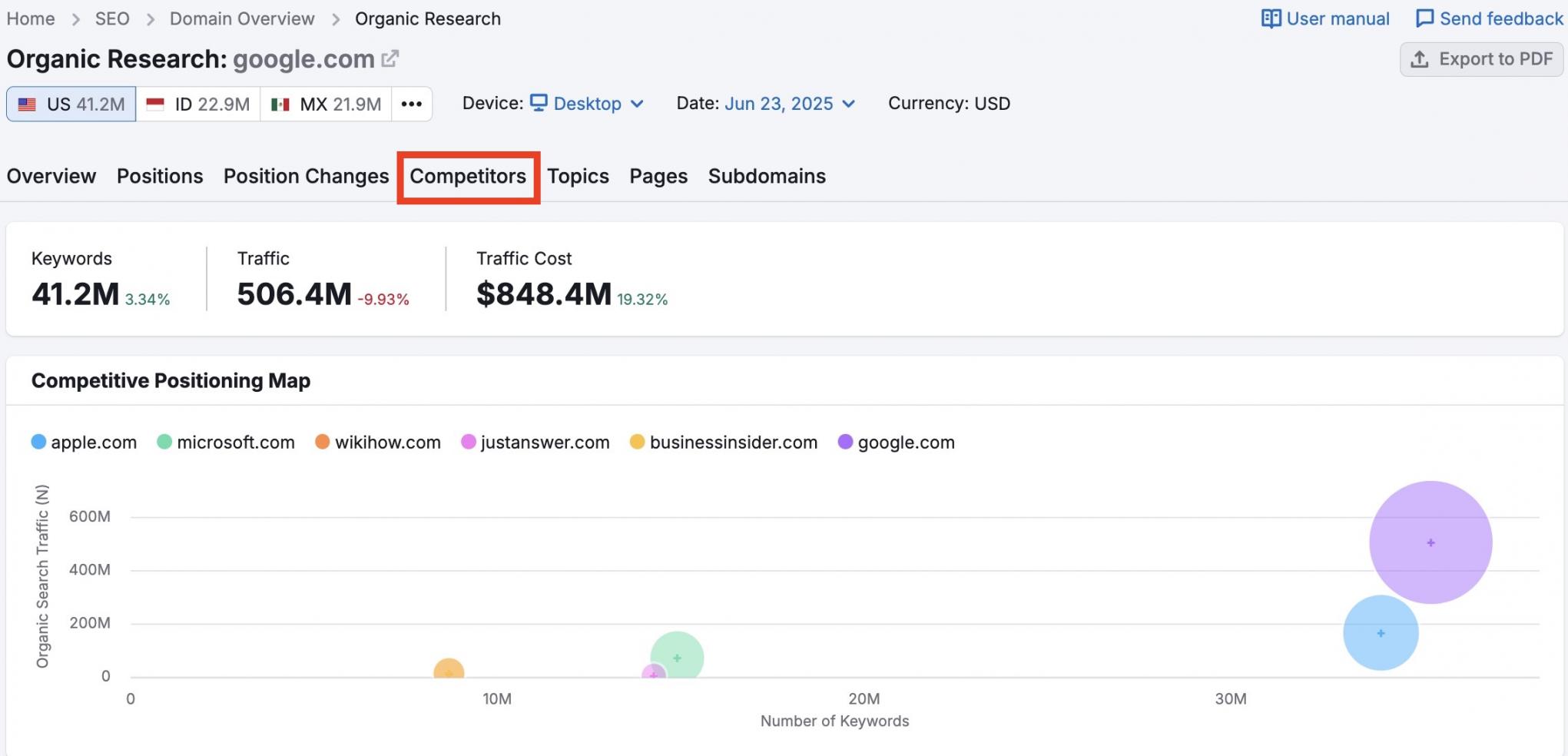Screen dimensions: 1568x756
Task: Go to Domain Overview breadcrumb
Action: [x=242, y=18]
